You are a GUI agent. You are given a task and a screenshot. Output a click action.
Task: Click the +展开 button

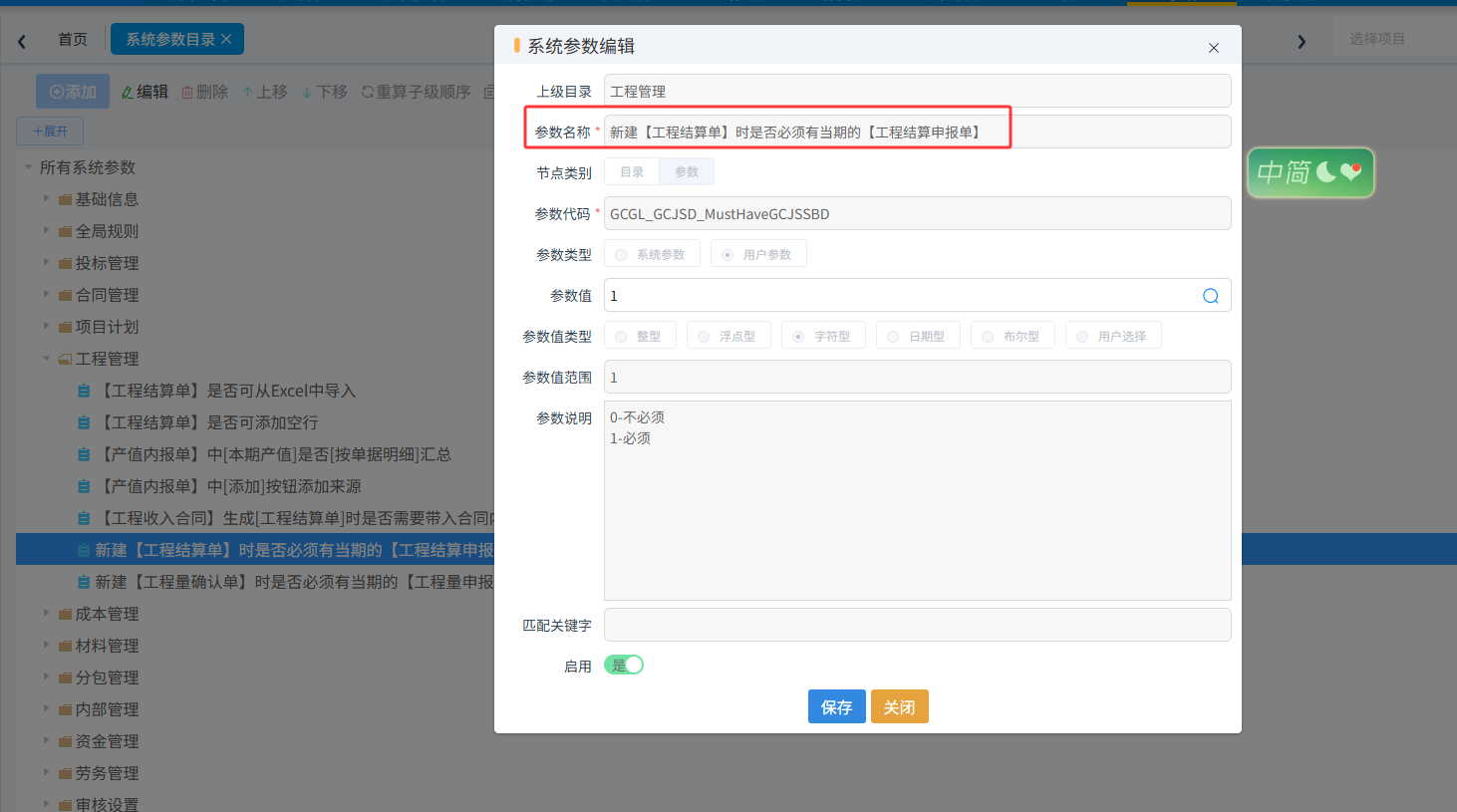pyautogui.click(x=50, y=131)
